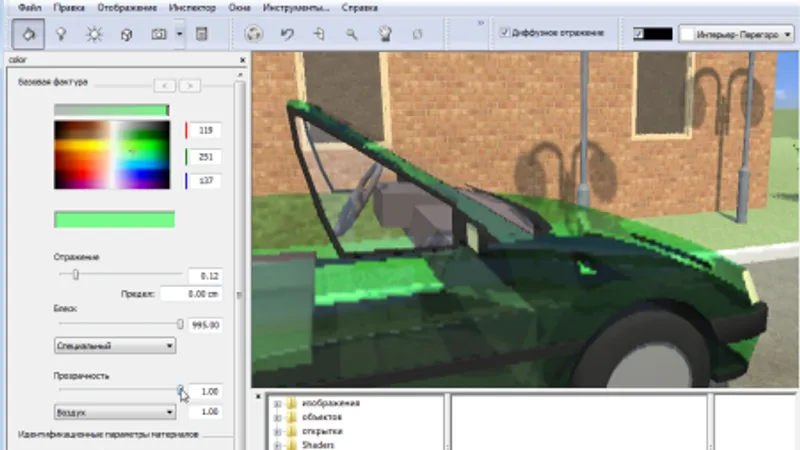Select the paint bucket material tool
The width and height of the screenshot is (800, 450).
[x=28, y=34]
